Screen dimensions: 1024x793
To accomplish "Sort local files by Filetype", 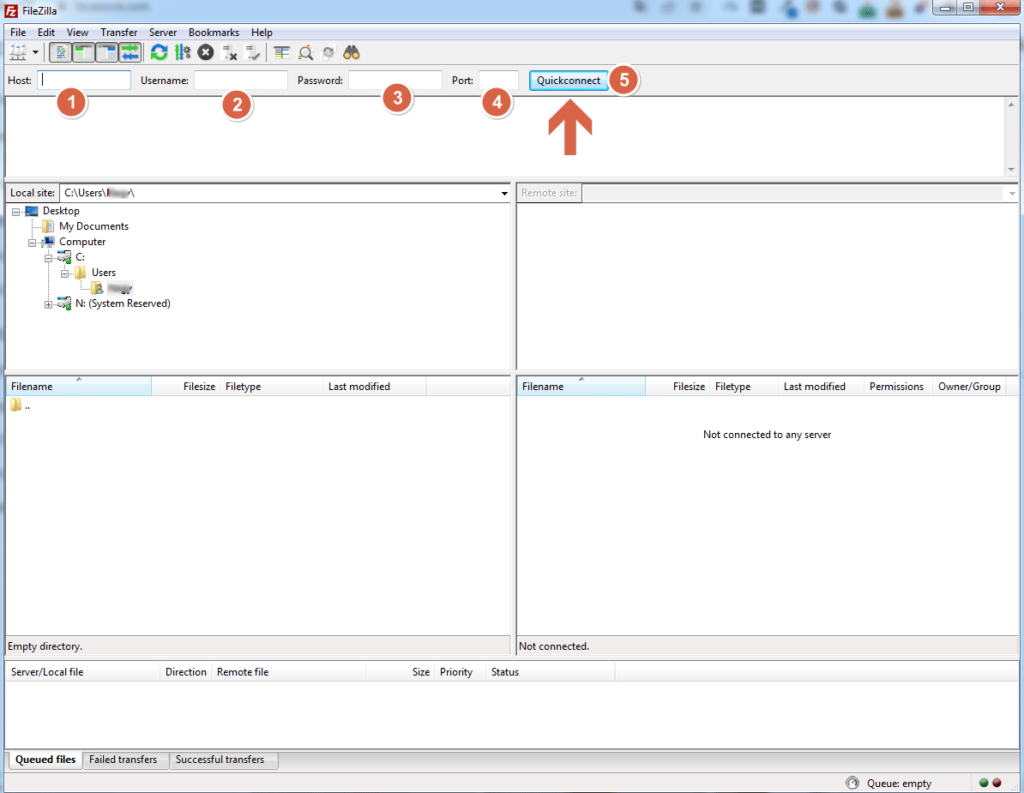I will coord(271,386).
